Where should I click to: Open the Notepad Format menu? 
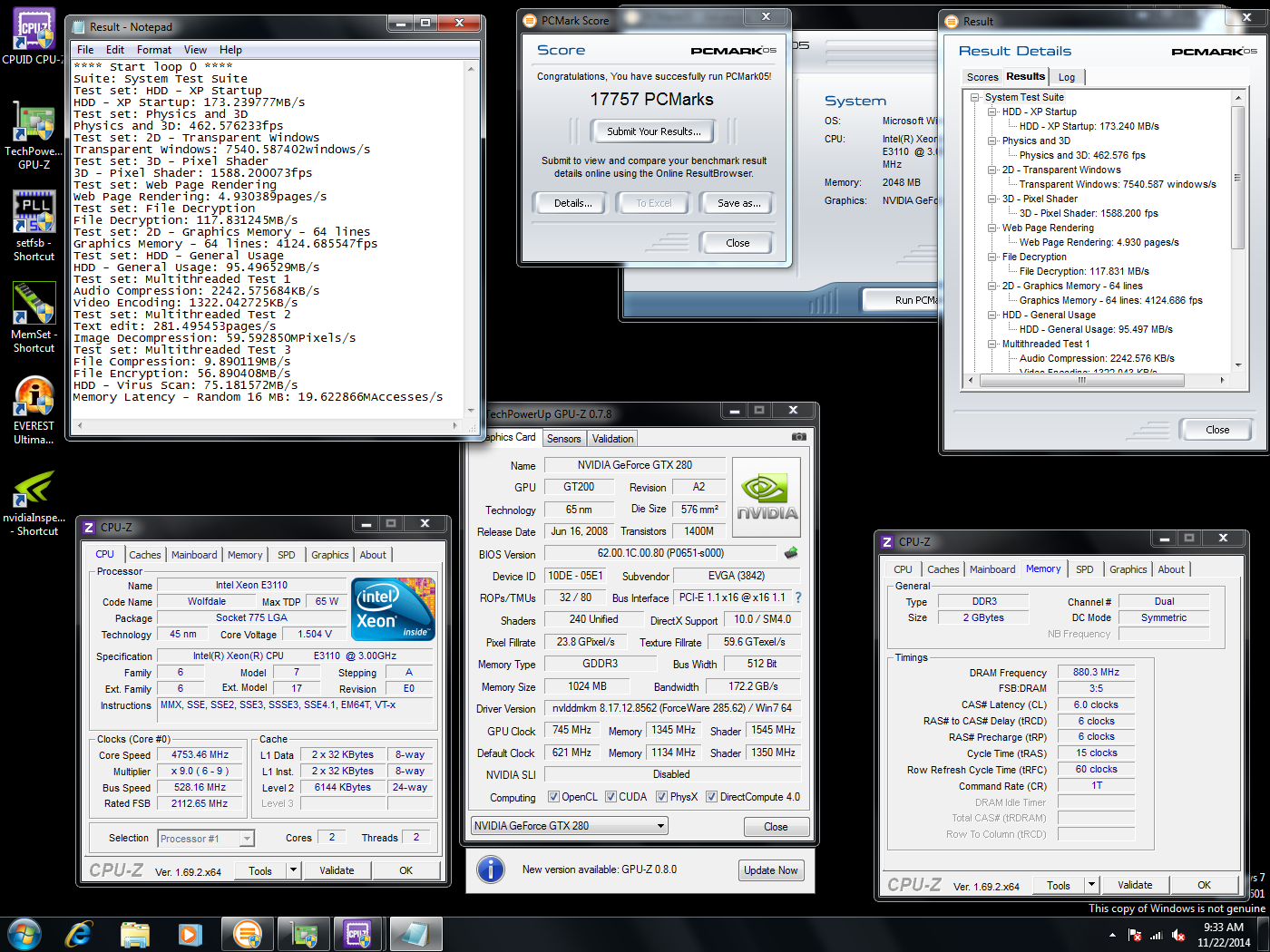click(x=154, y=50)
